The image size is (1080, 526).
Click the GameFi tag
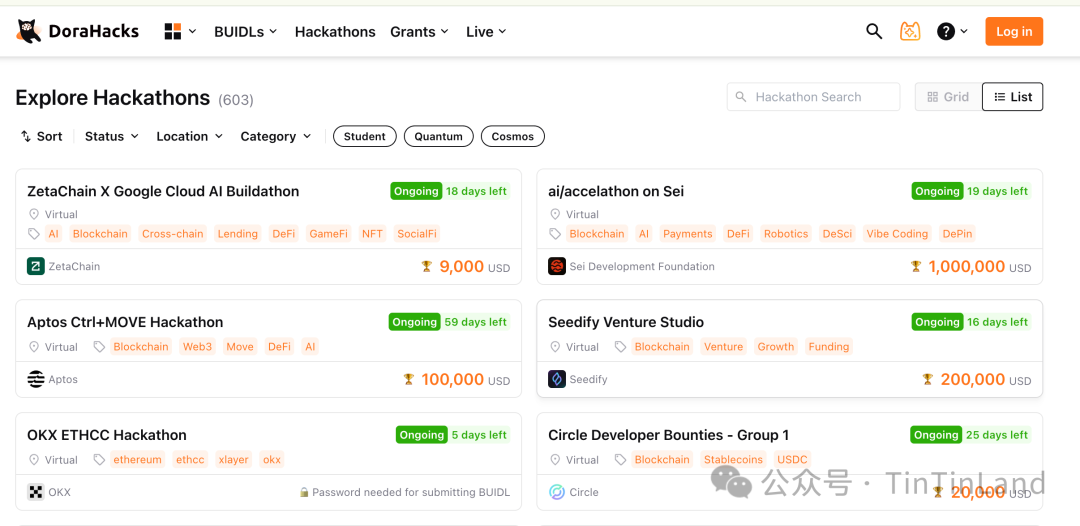[x=330, y=234]
